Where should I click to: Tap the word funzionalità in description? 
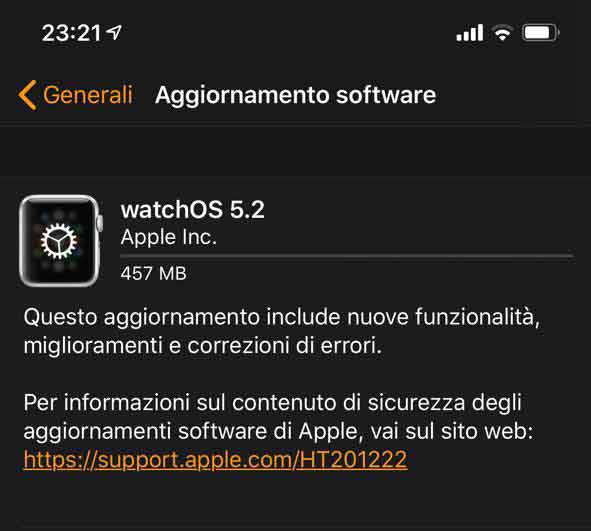(477, 317)
